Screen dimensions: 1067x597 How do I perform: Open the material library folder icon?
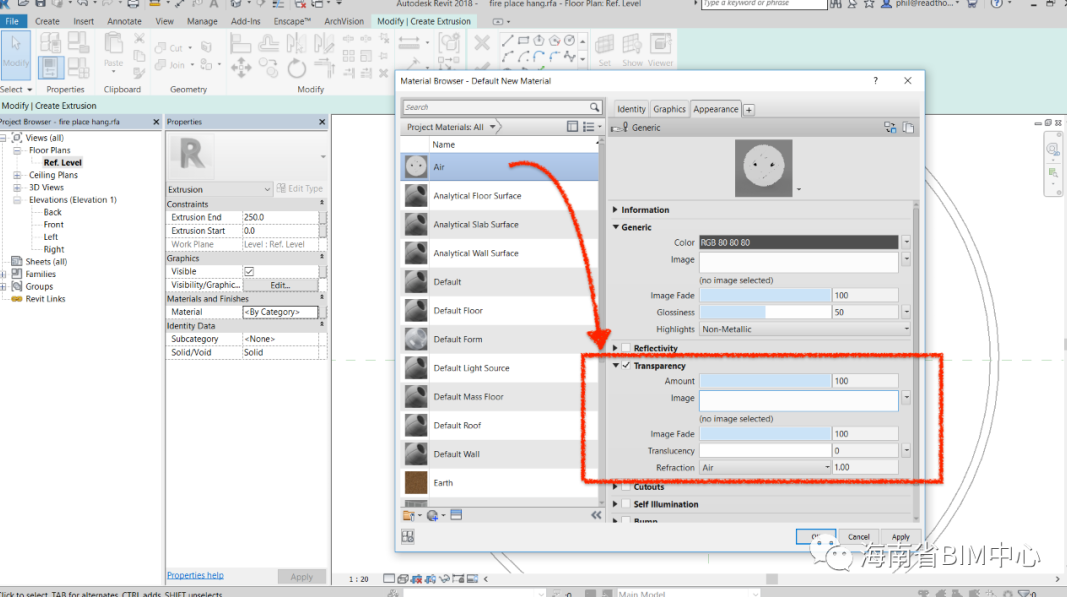coord(409,515)
